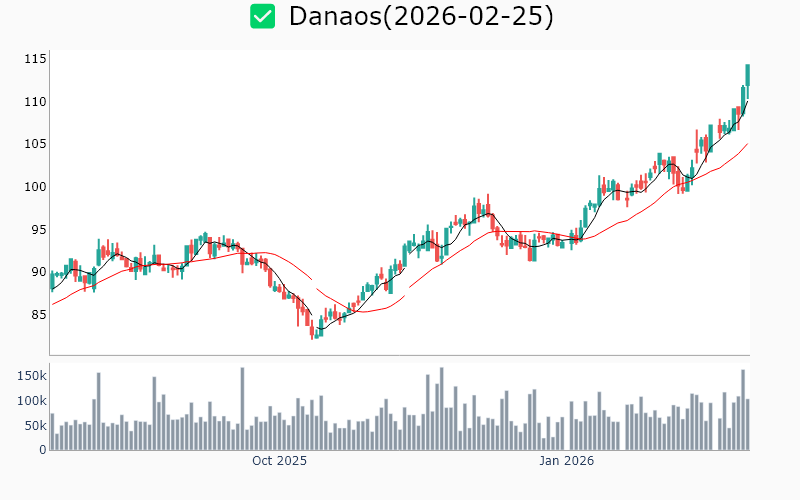800x500 pixels.
Task: Click the 95 price axis label
Action: coord(39,230)
